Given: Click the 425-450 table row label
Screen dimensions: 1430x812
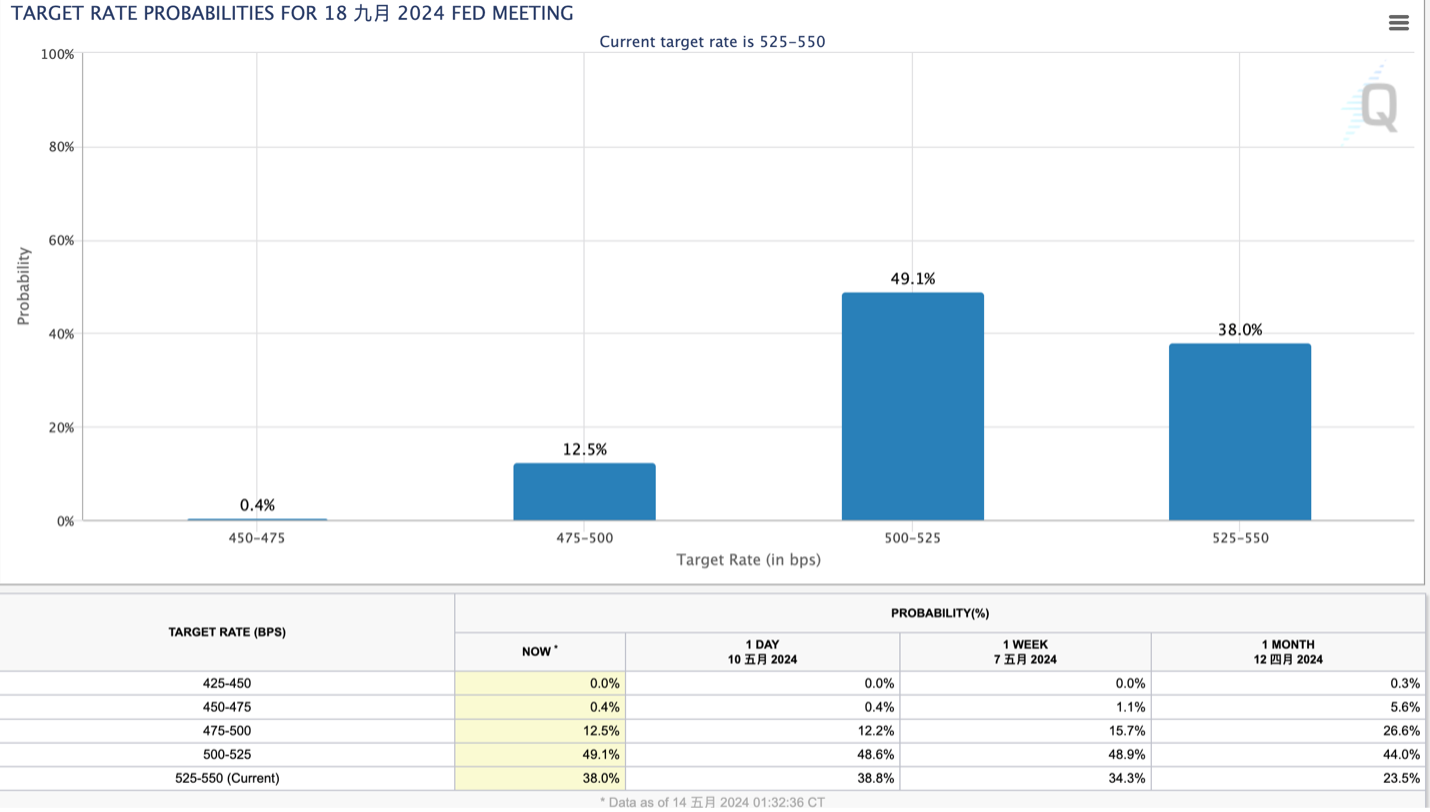Looking at the screenshot, I should (227, 684).
